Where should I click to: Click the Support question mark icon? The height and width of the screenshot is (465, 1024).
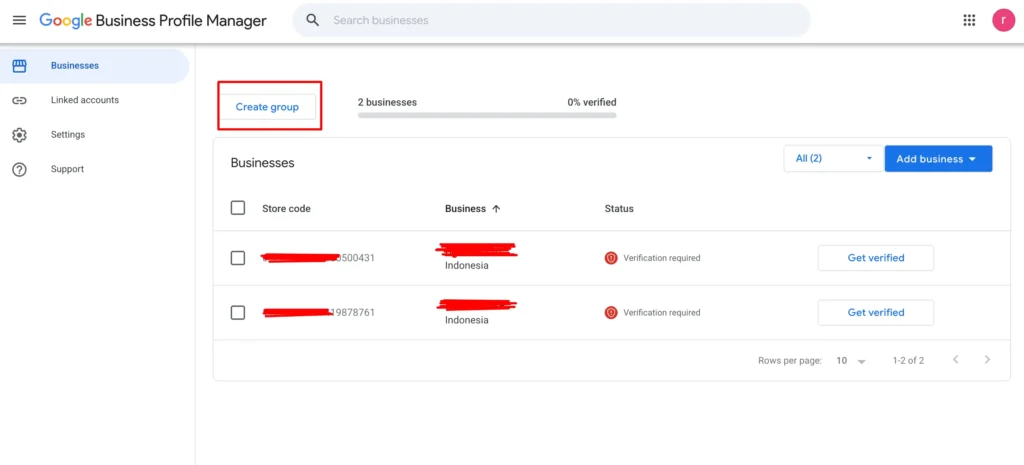[x=20, y=169]
